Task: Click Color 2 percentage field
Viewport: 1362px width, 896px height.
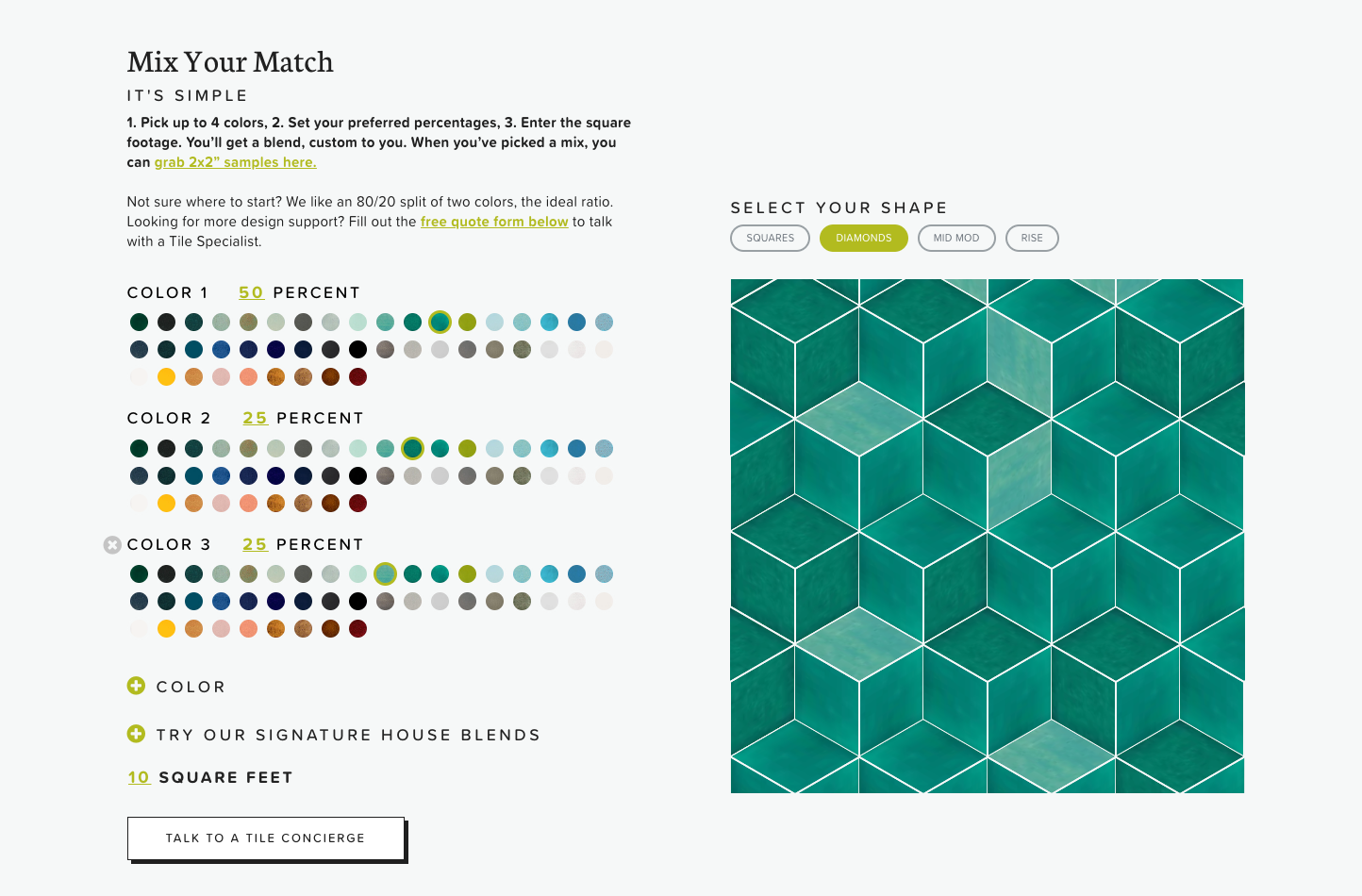Action: point(255,418)
